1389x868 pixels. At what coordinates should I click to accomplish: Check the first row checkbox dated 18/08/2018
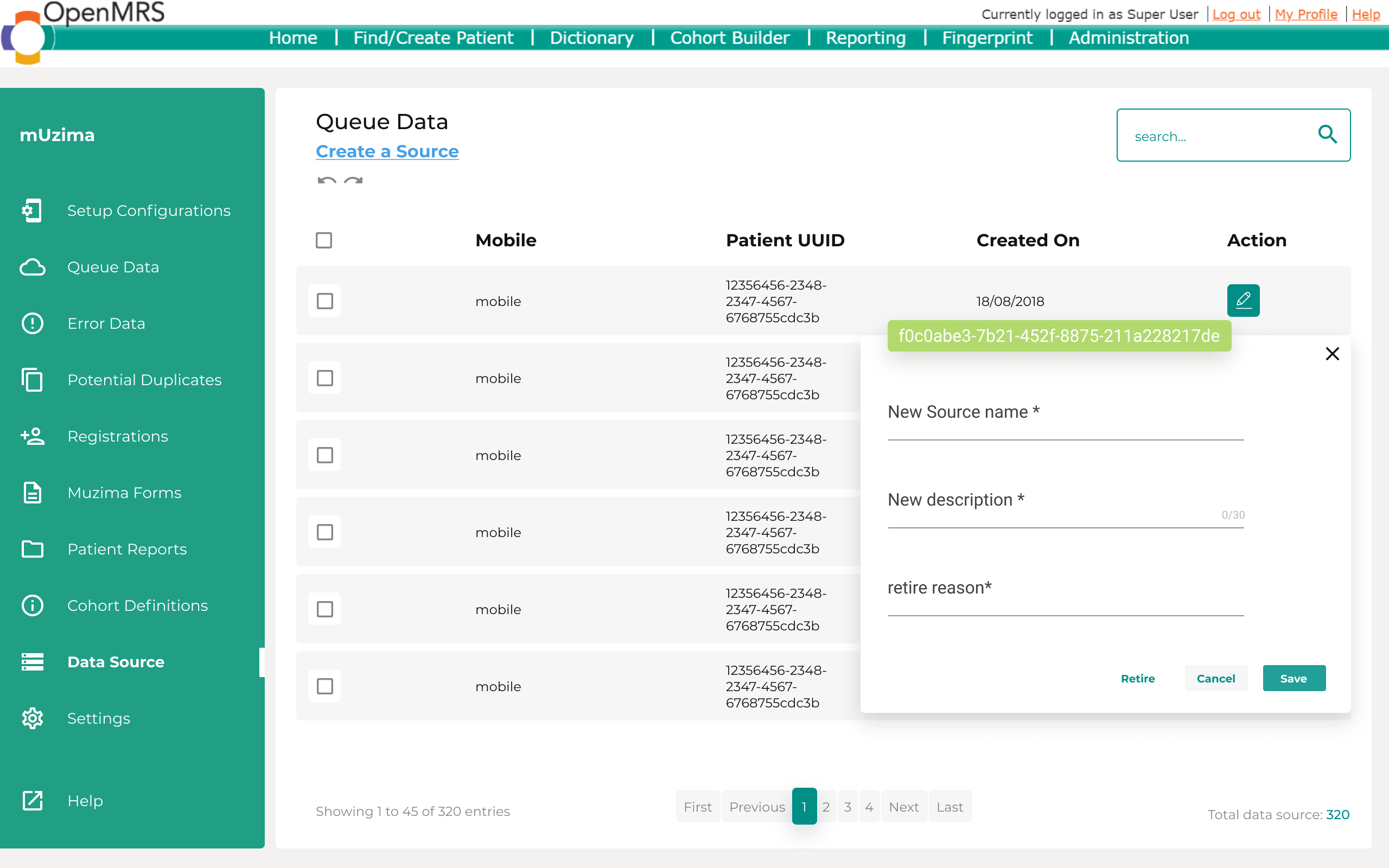325,301
